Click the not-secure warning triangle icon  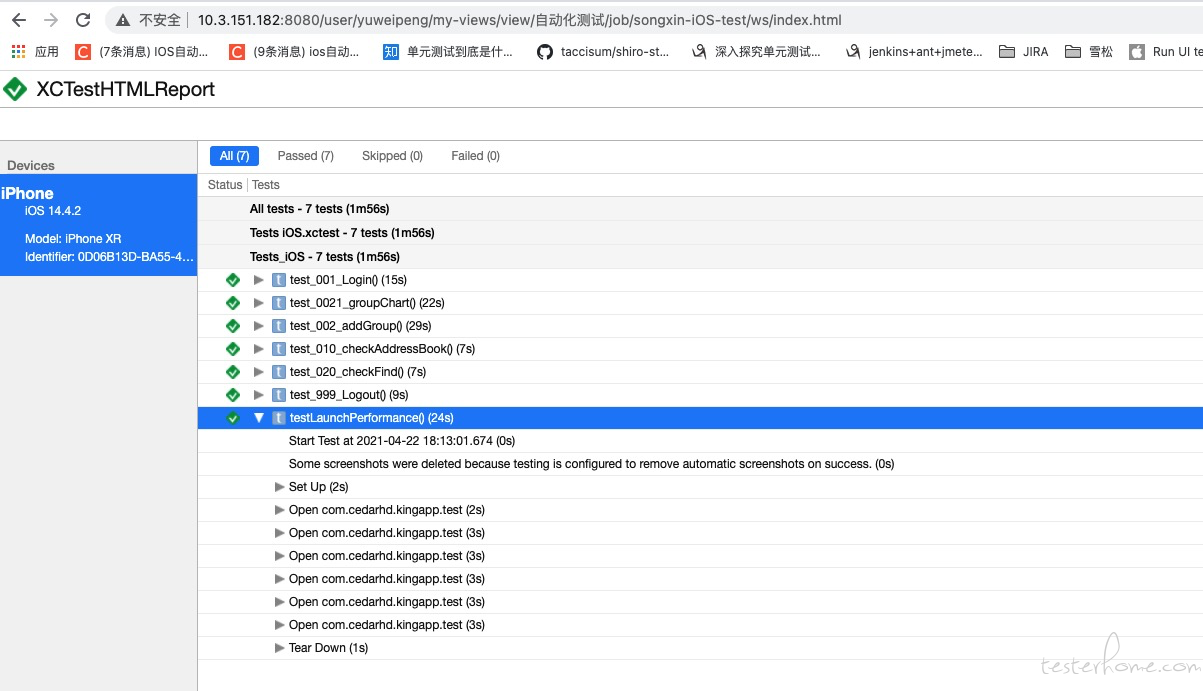[123, 20]
